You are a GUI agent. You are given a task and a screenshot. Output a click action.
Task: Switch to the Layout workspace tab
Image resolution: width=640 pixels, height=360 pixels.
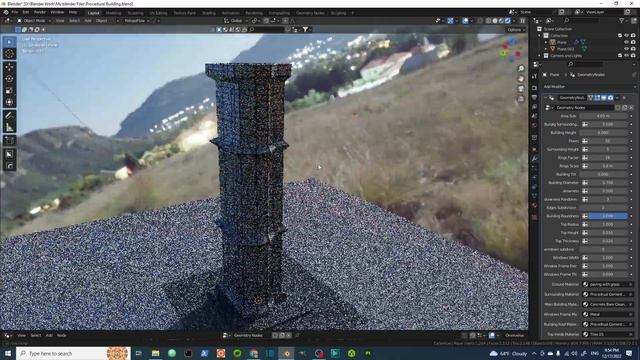click(93, 13)
